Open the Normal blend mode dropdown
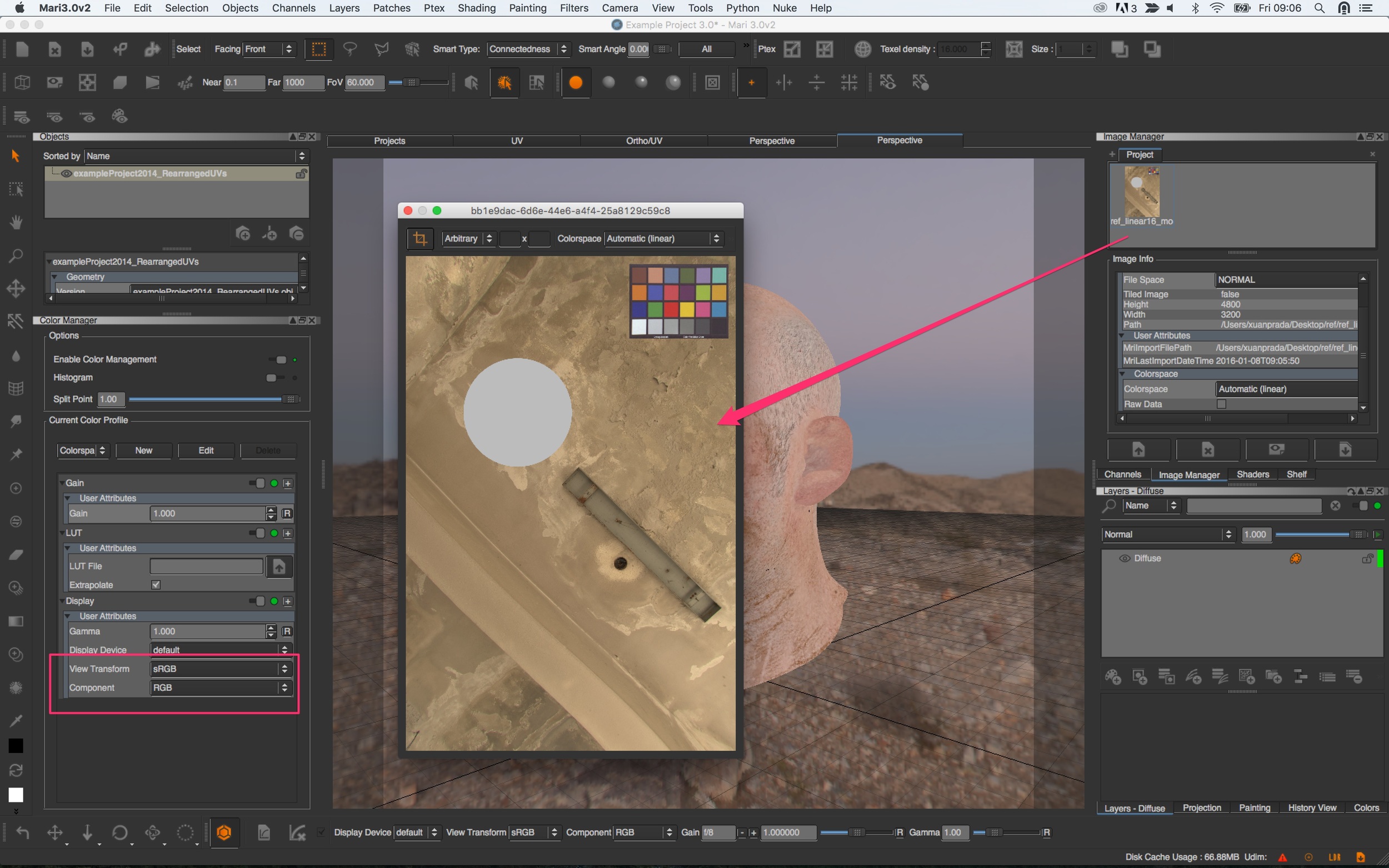Image resolution: width=1389 pixels, height=868 pixels. click(1168, 534)
